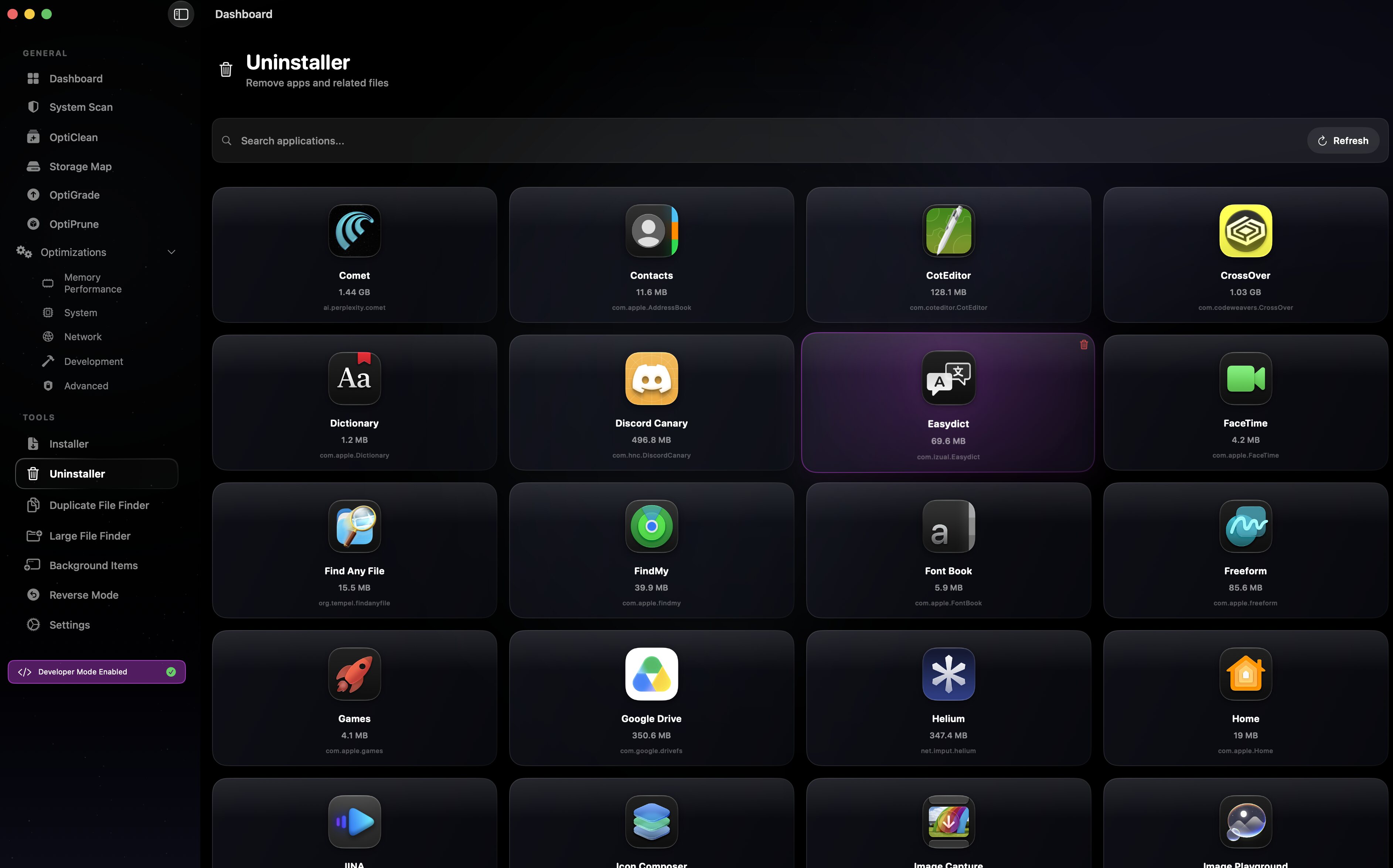Viewport: 1393px width, 868px height.
Task: Click the Icon Composer app icon
Action: point(651,821)
